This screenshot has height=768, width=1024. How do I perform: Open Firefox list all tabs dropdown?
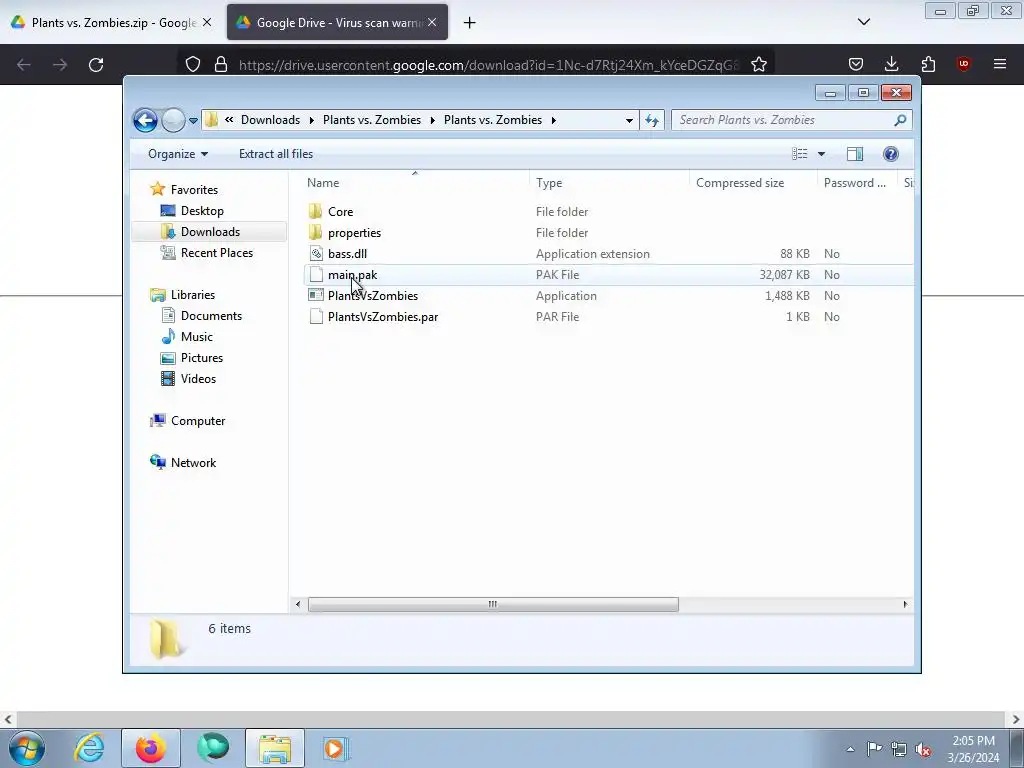coord(864,22)
